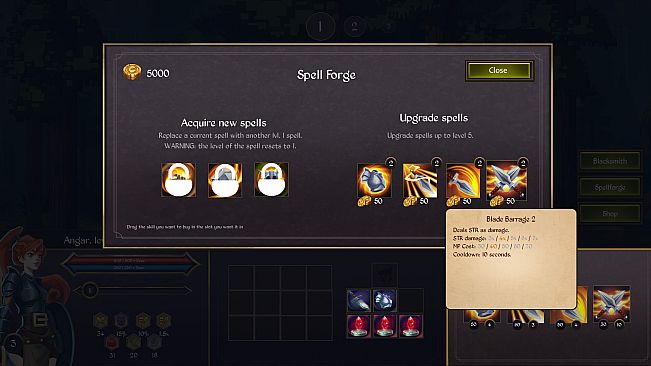Upgrade the Blade Barrage crossed-swords spell

(507, 181)
